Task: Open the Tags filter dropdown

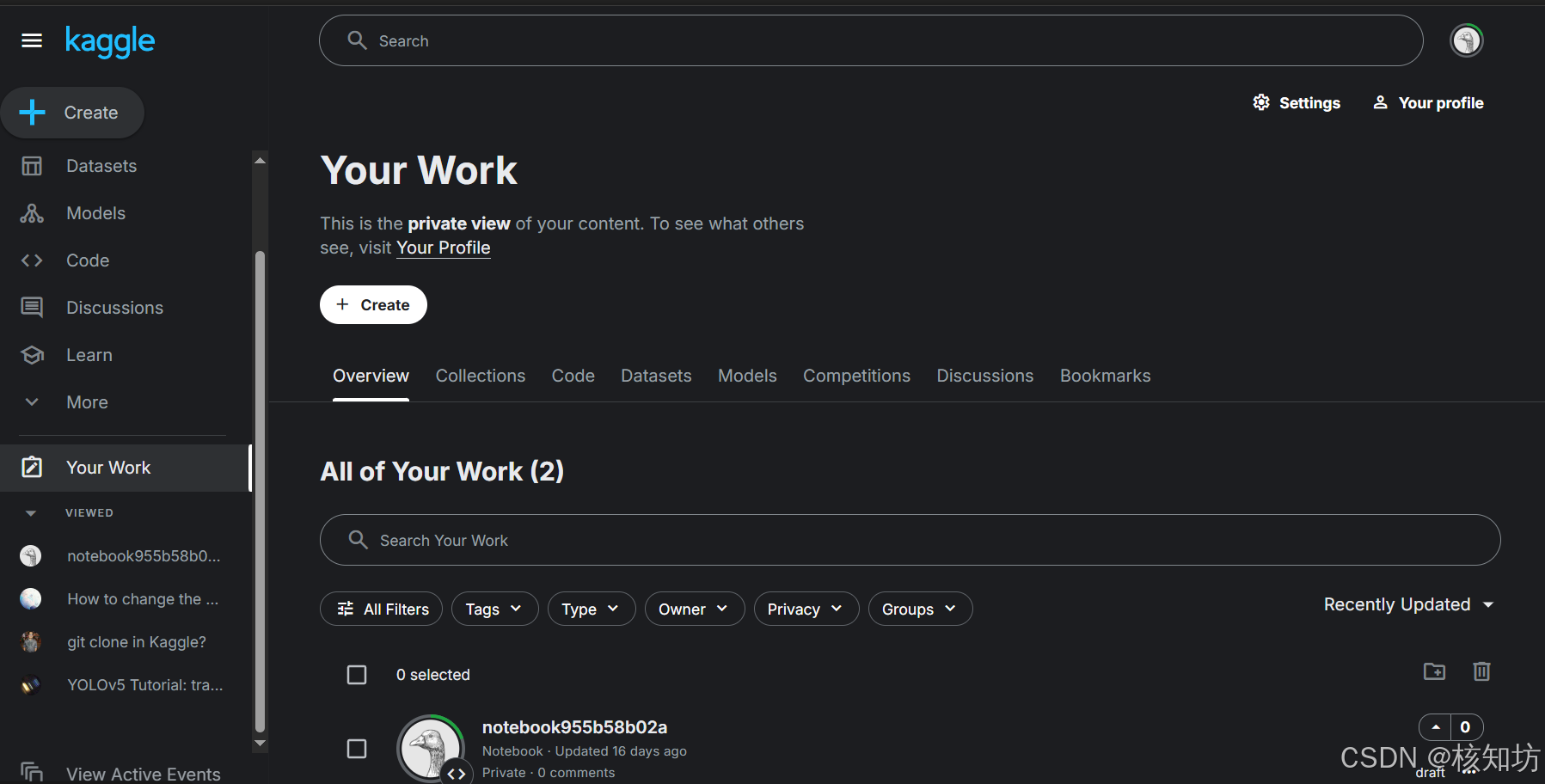Action: pos(494,609)
